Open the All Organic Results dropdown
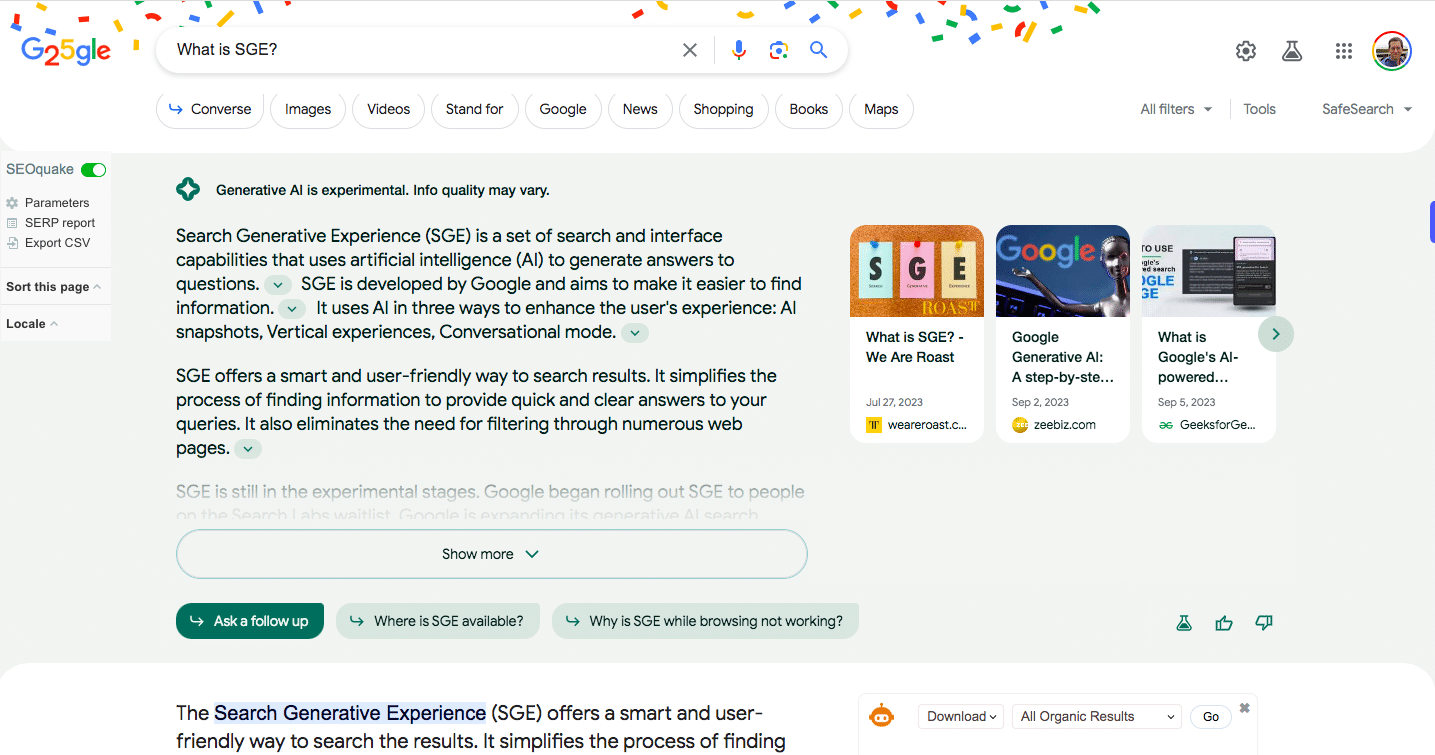The height and width of the screenshot is (755, 1435). (1097, 716)
